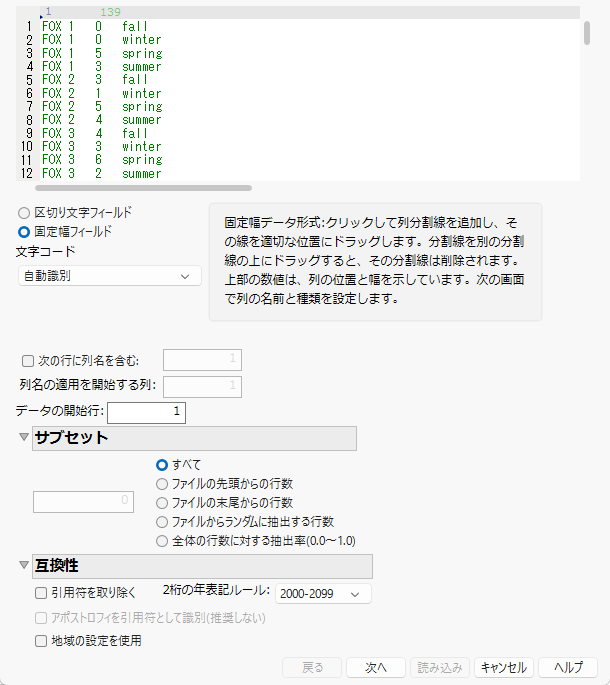Enable 引用符を取り除く checkbox

coord(41,593)
